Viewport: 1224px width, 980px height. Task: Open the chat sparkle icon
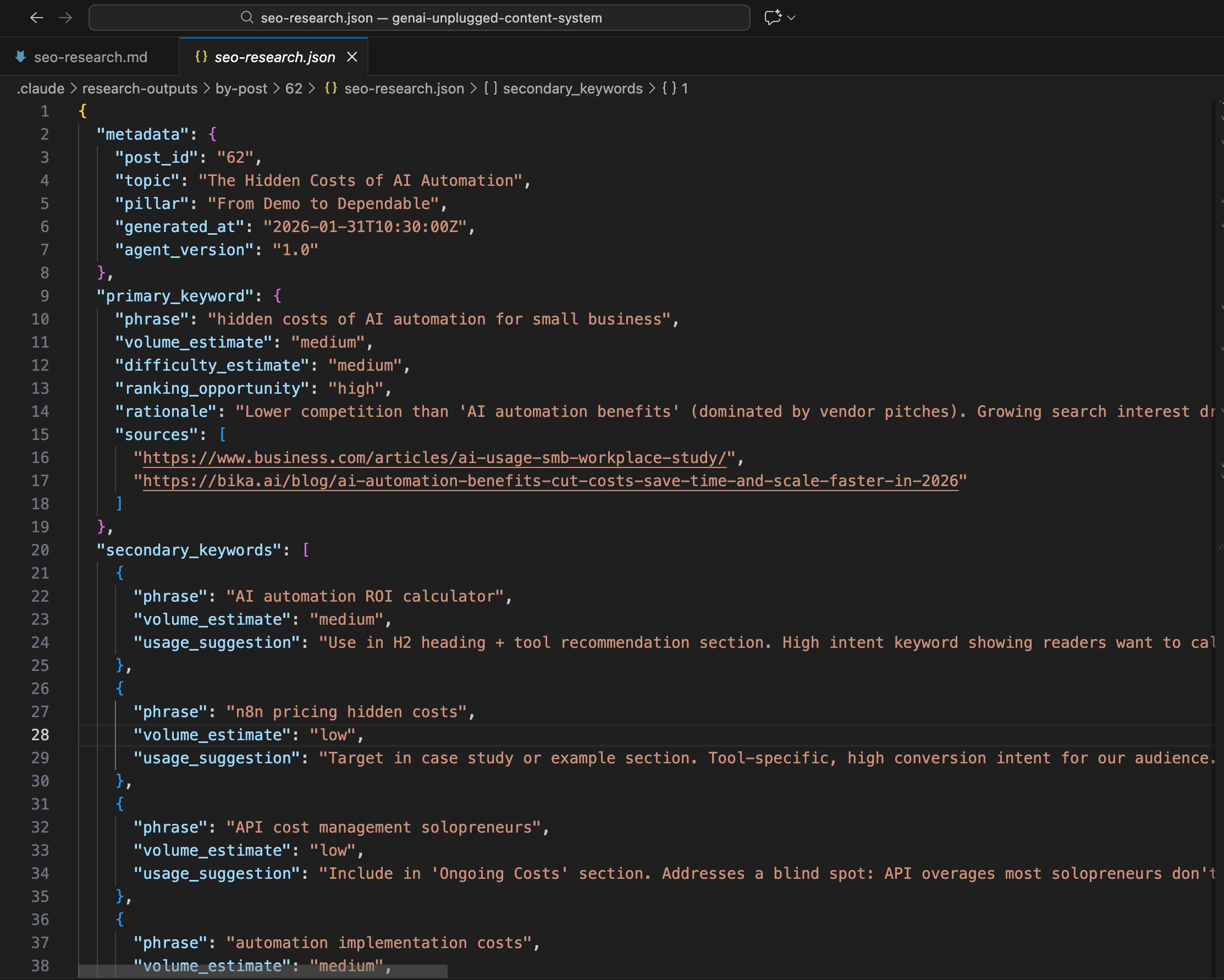(x=773, y=18)
